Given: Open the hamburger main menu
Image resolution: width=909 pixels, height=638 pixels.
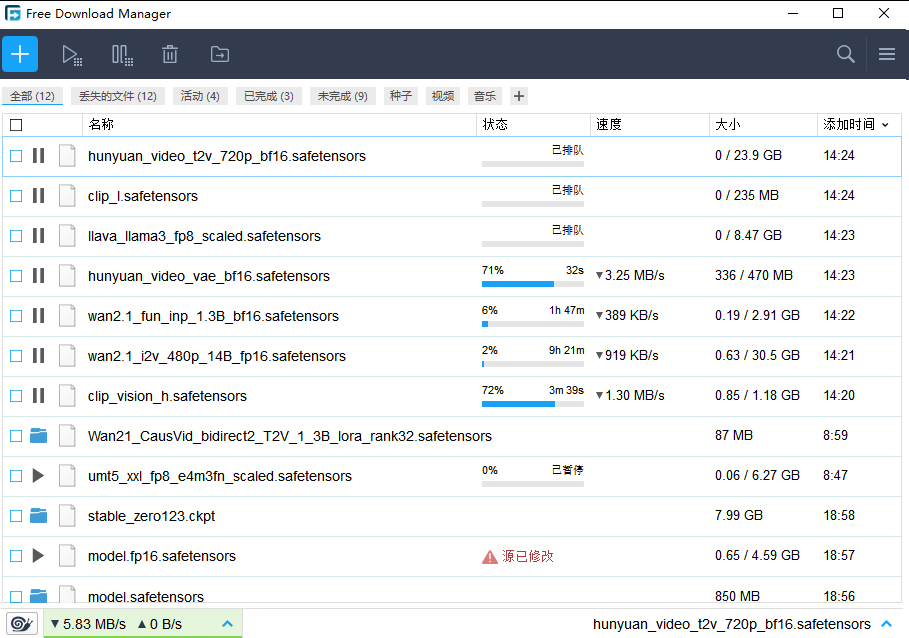Looking at the screenshot, I should coord(887,54).
